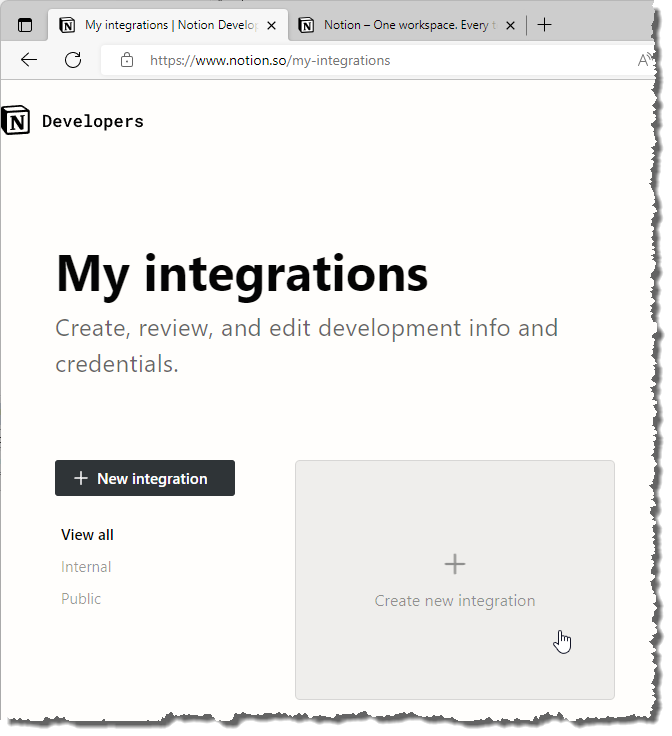
Task: Click the Read aloud icon in address bar
Action: [645, 60]
